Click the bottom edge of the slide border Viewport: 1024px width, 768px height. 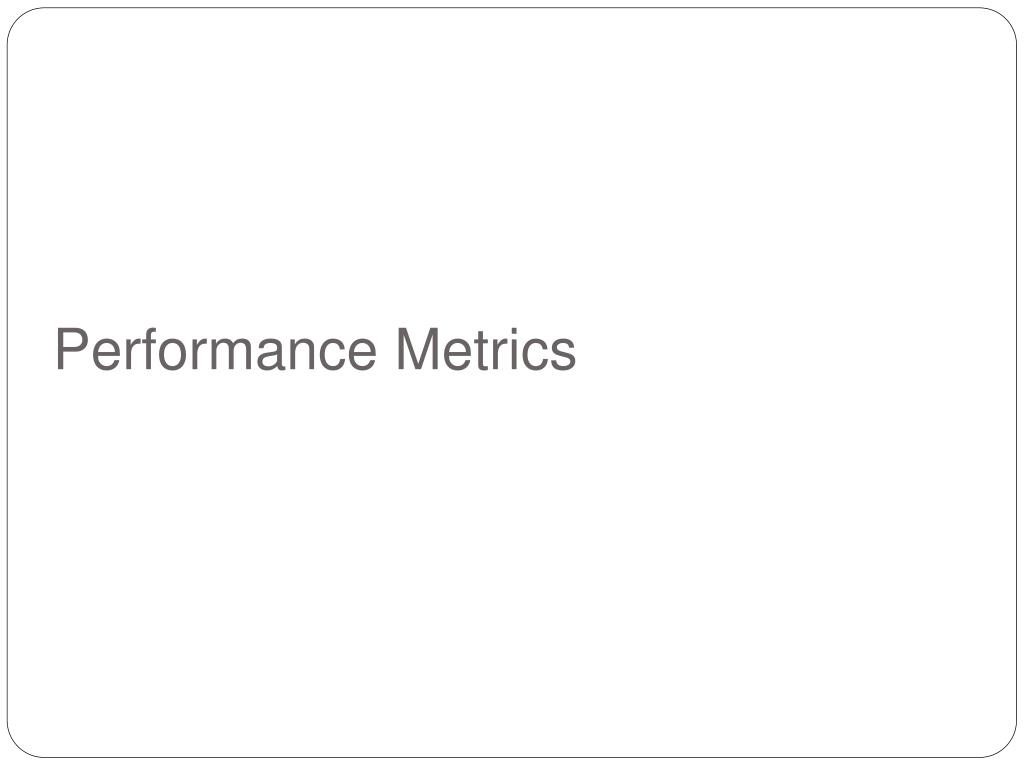(512, 758)
